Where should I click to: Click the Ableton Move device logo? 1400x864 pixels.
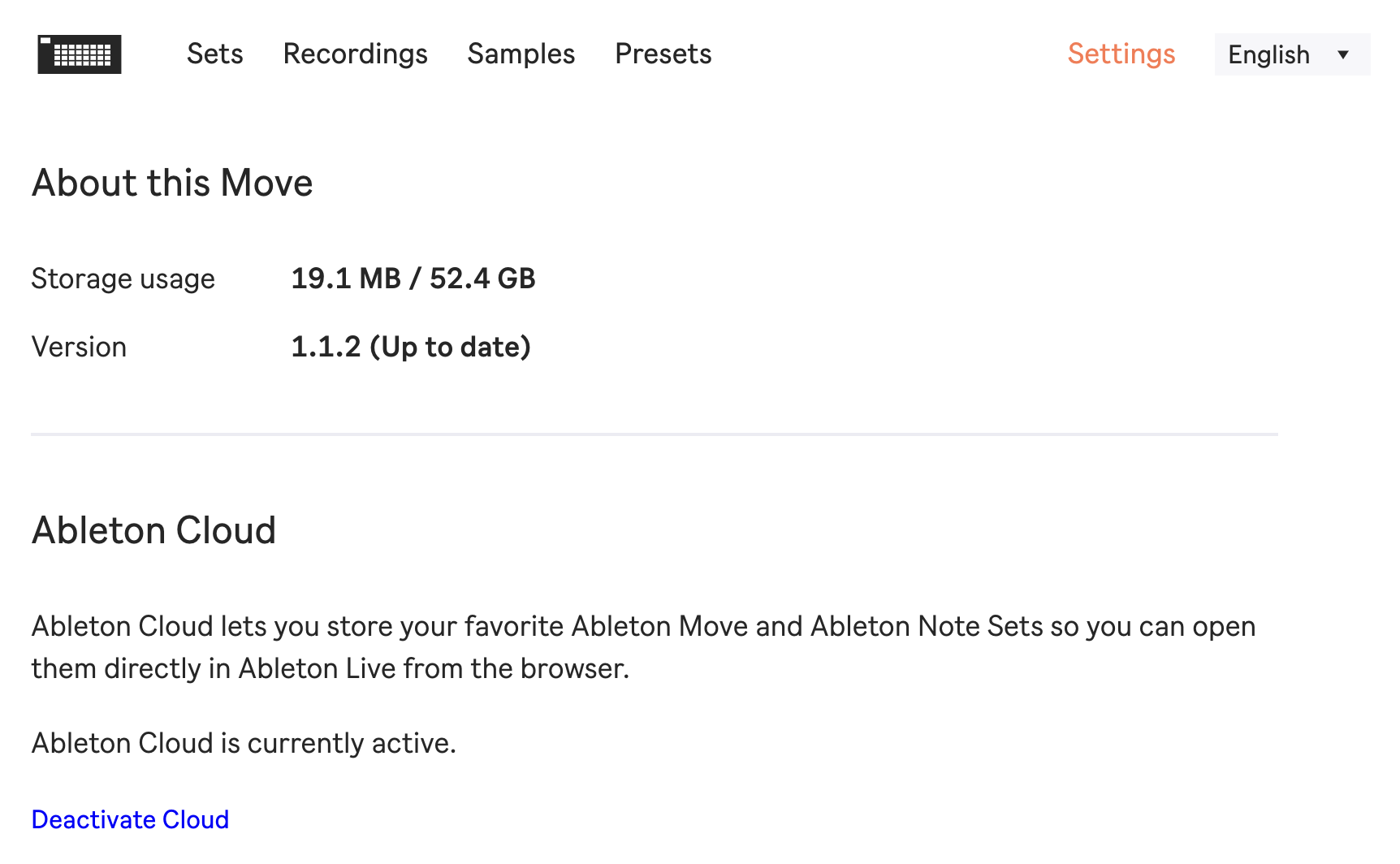pyautogui.click(x=80, y=54)
